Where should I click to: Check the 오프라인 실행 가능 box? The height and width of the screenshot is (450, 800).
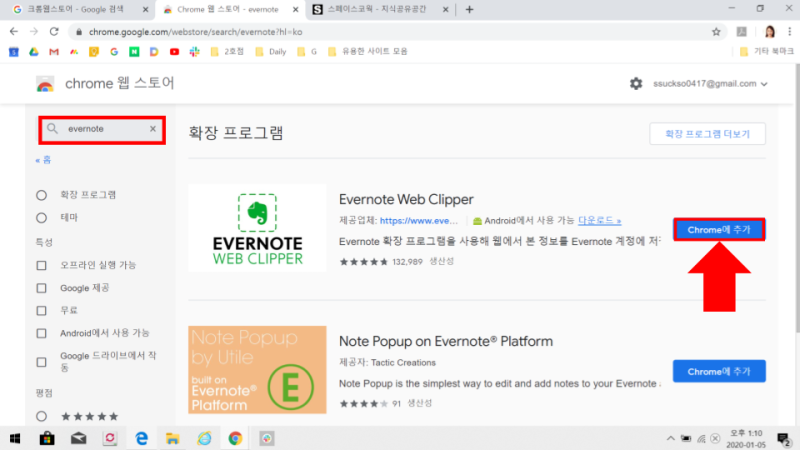tap(41, 265)
